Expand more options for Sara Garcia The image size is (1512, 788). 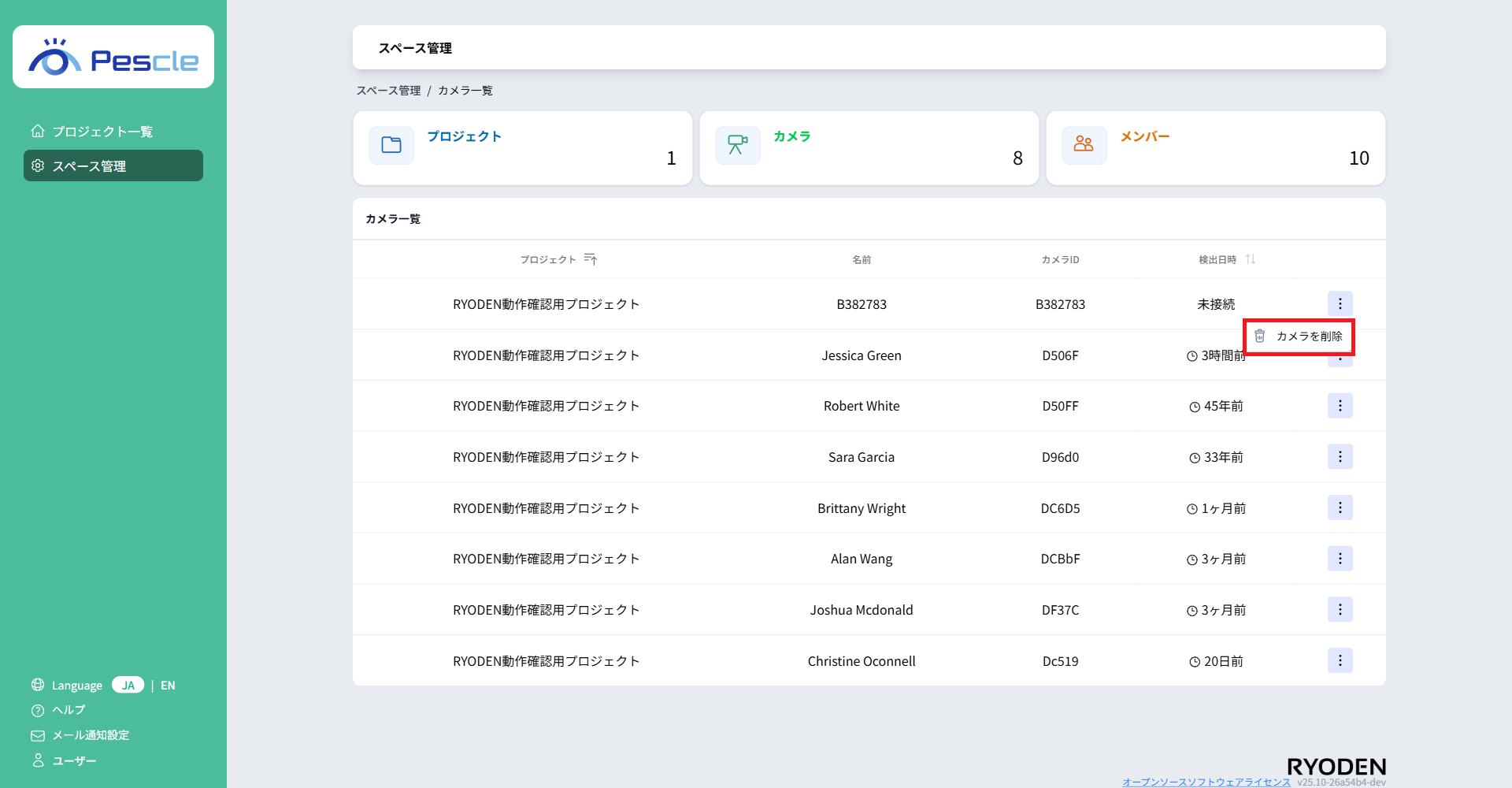pos(1340,457)
